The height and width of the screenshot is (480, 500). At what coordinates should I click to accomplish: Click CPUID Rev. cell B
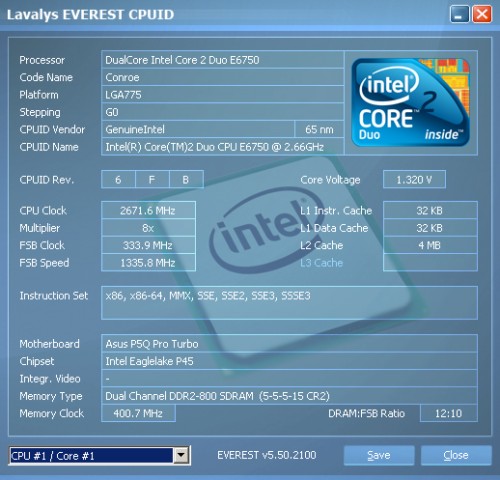pos(186,180)
